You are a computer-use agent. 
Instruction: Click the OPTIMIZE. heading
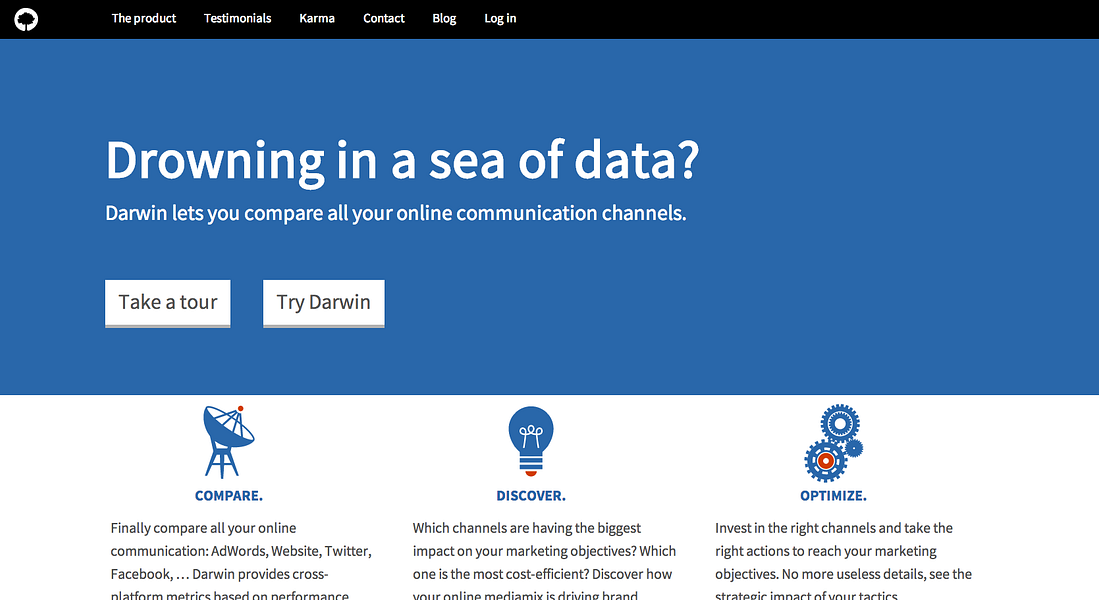833,496
